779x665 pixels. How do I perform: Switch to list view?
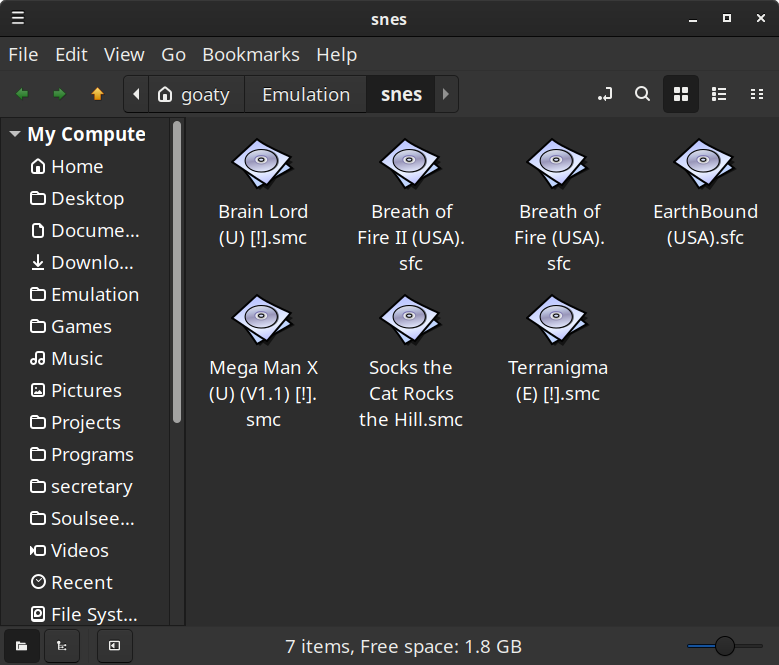pyautogui.click(x=719, y=94)
